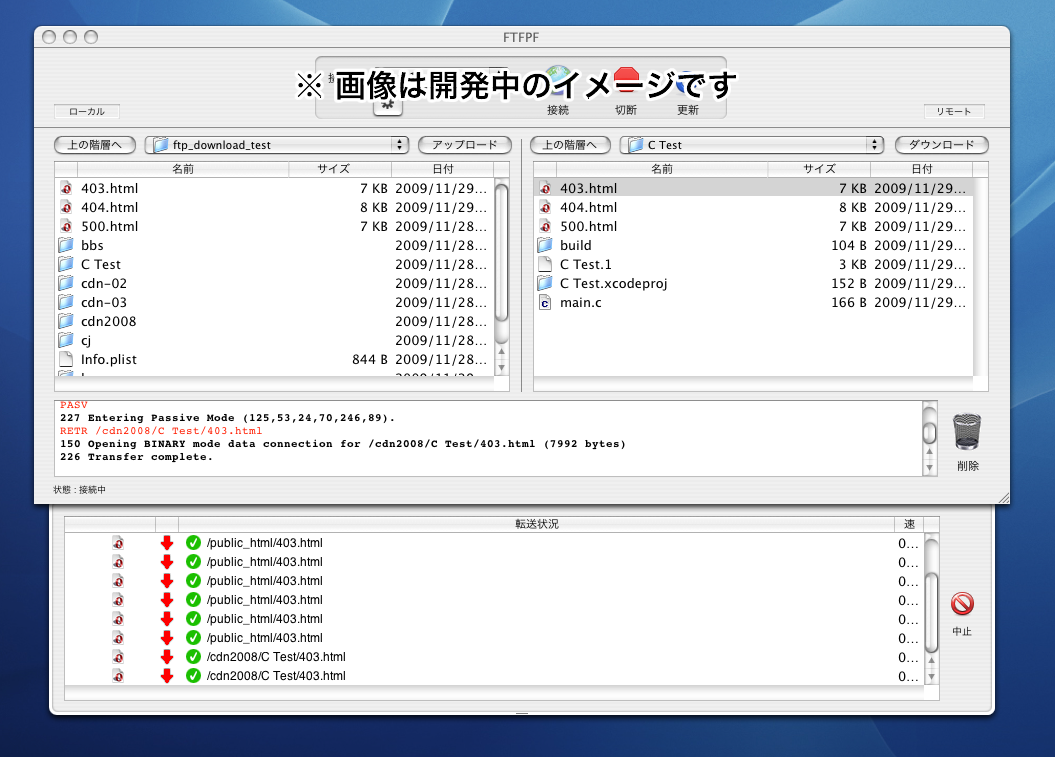
Task: Click the アップロード upload button
Action: (x=465, y=145)
